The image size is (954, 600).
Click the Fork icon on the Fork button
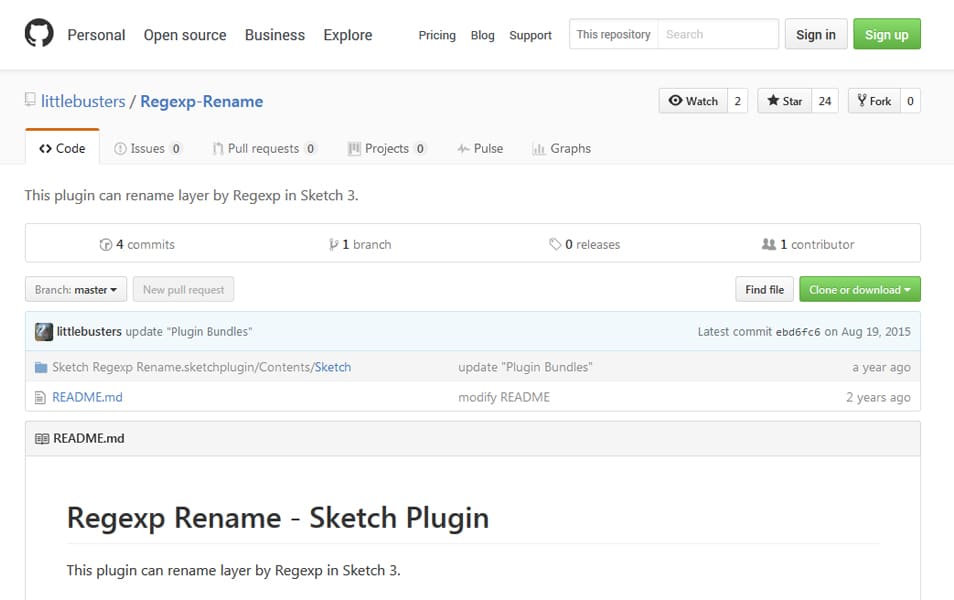coord(861,100)
